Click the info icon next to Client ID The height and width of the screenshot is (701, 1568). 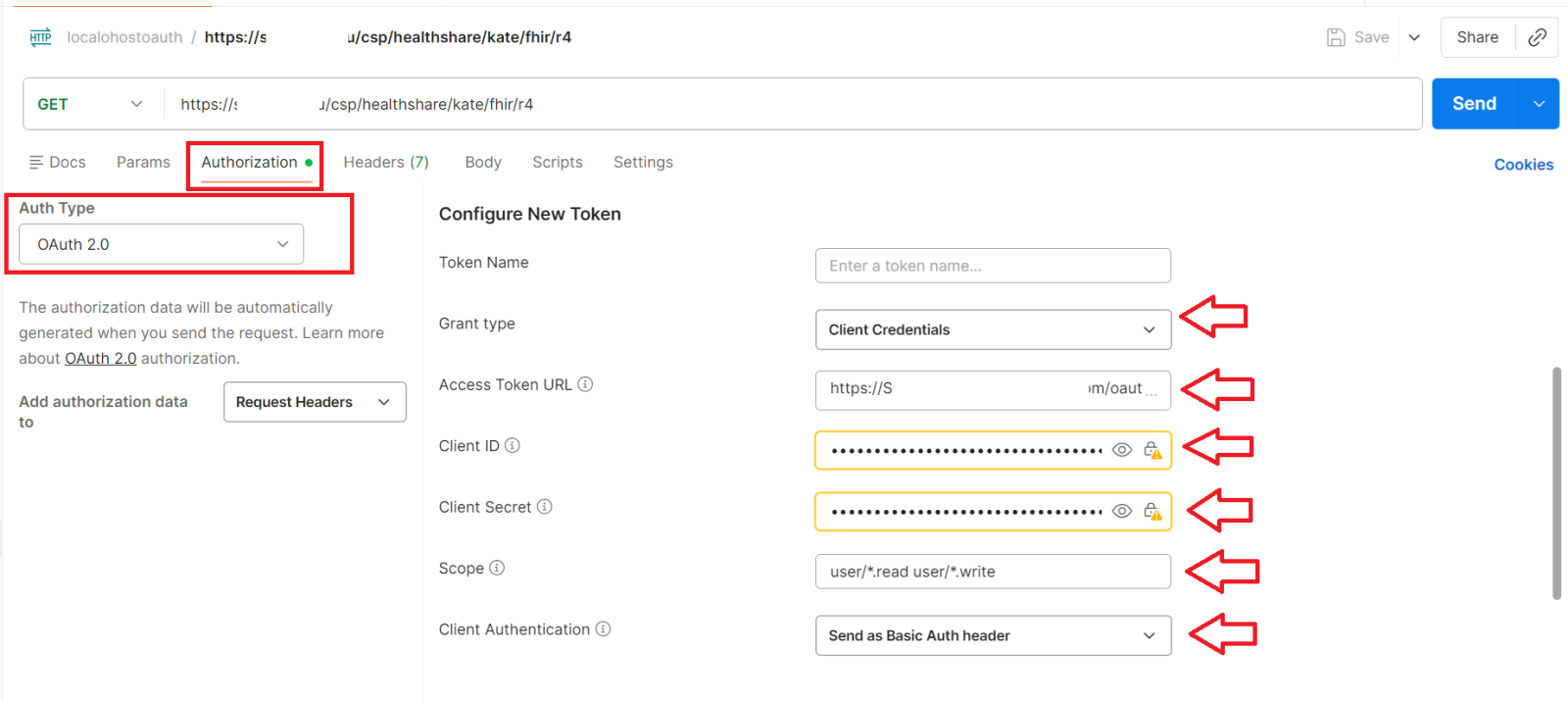[513, 445]
